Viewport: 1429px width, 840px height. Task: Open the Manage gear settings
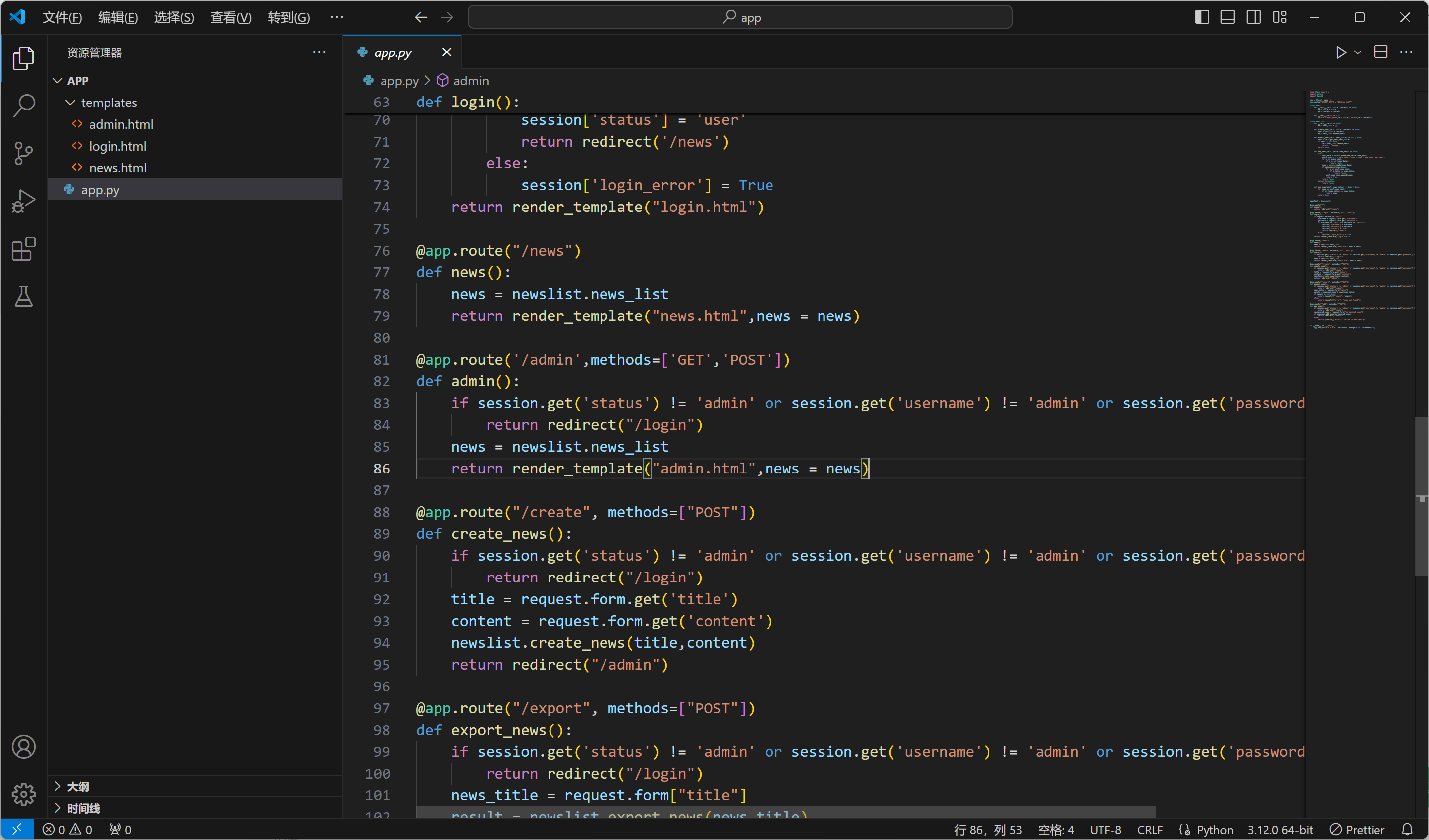tap(23, 793)
